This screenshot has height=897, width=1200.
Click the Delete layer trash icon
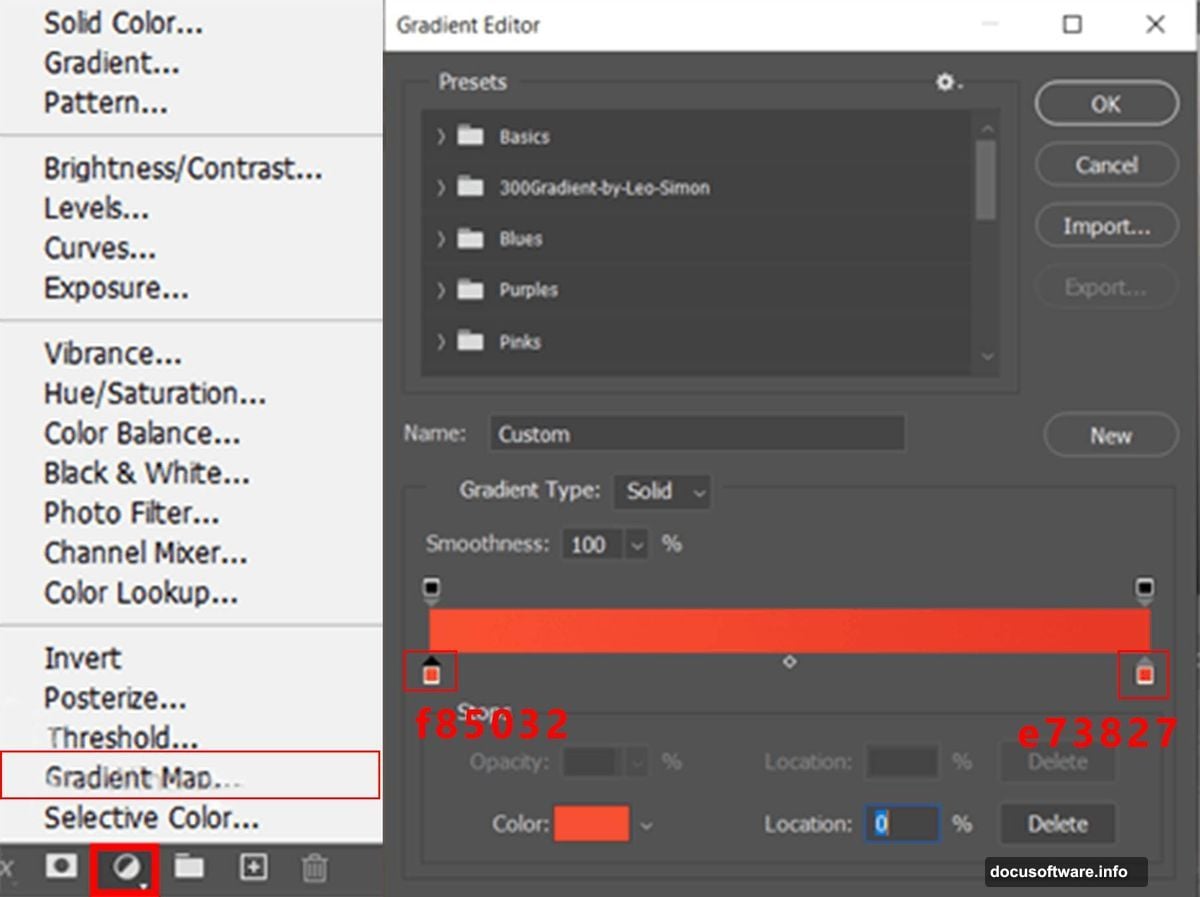click(x=314, y=868)
